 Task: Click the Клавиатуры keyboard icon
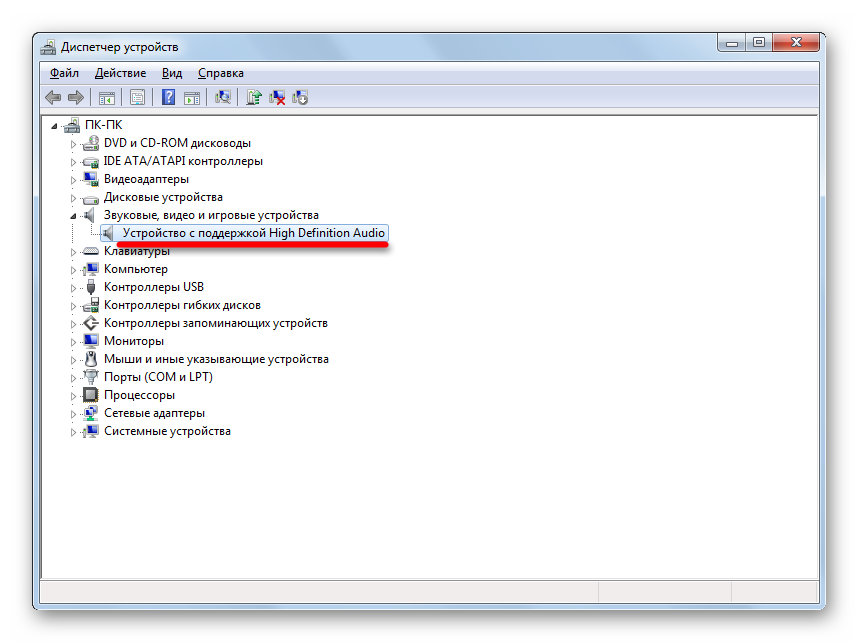(91, 251)
